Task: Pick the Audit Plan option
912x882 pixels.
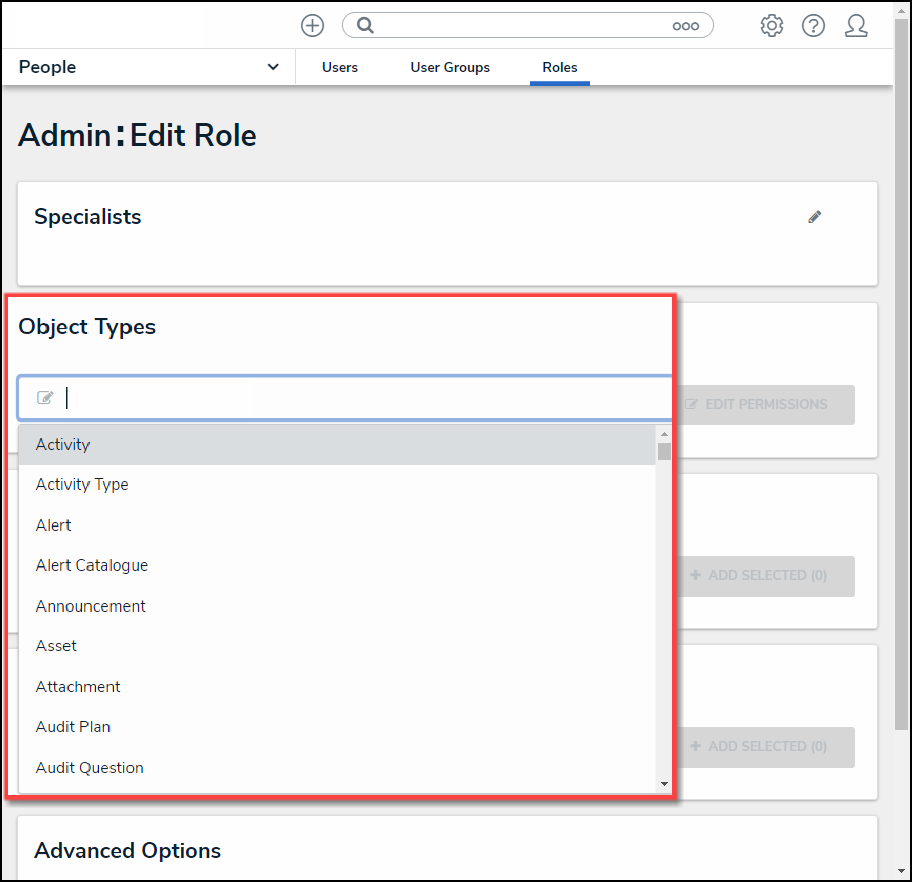Action: click(73, 727)
